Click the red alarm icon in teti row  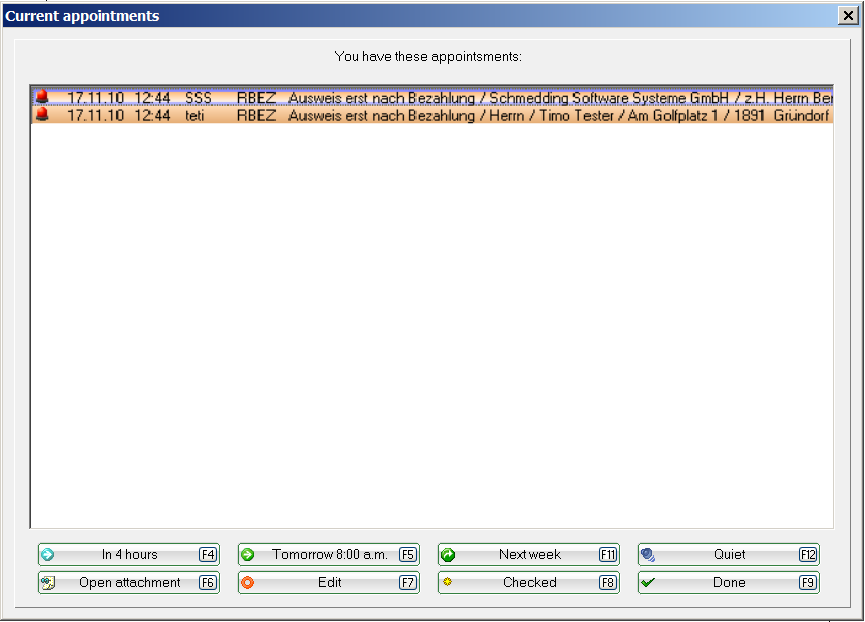click(x=42, y=115)
